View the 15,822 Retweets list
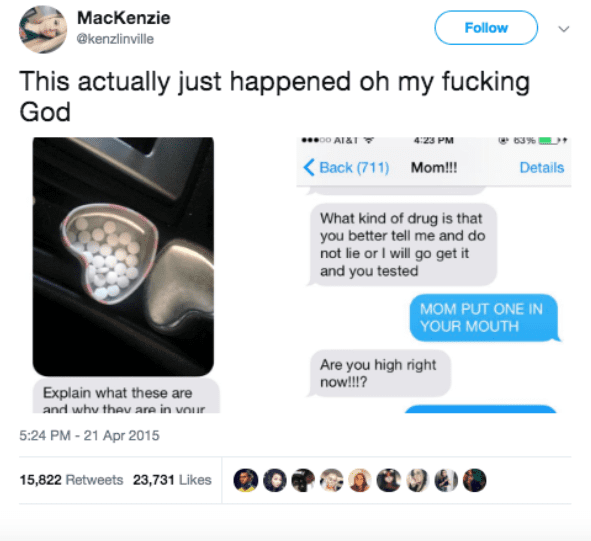The image size is (591, 541). (71, 480)
